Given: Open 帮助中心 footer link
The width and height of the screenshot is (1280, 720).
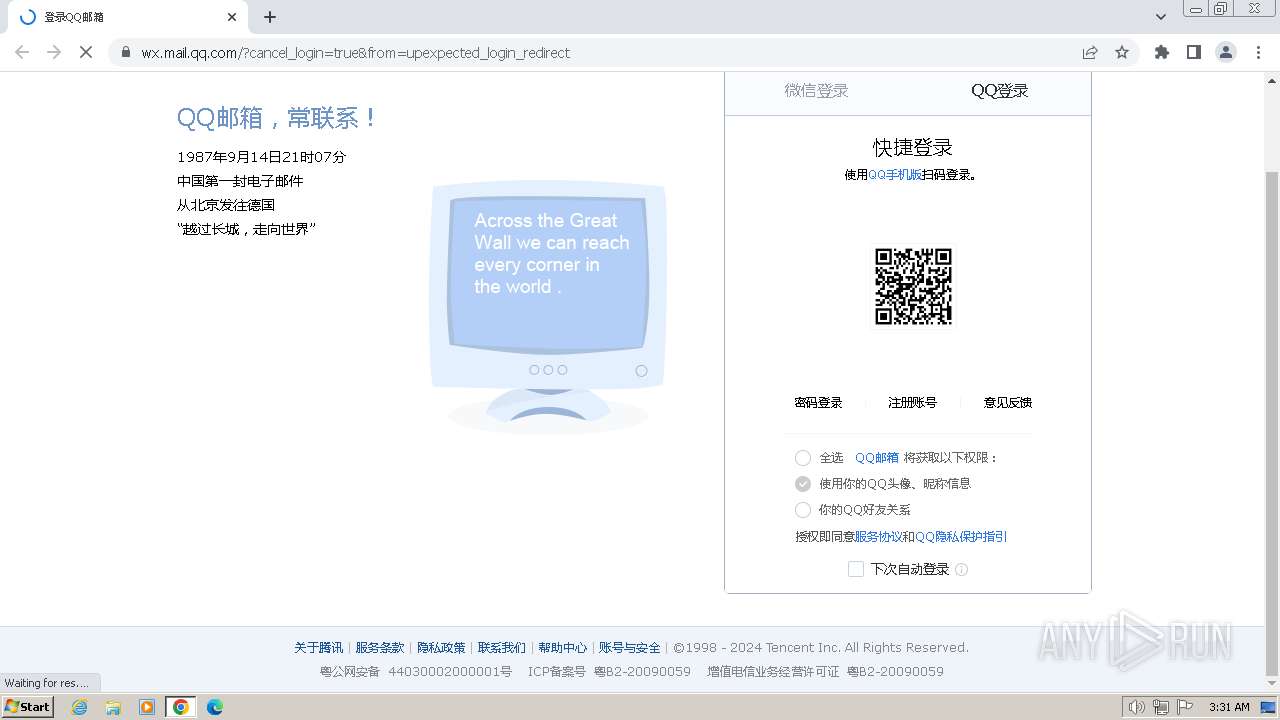Looking at the screenshot, I should coord(562,647).
